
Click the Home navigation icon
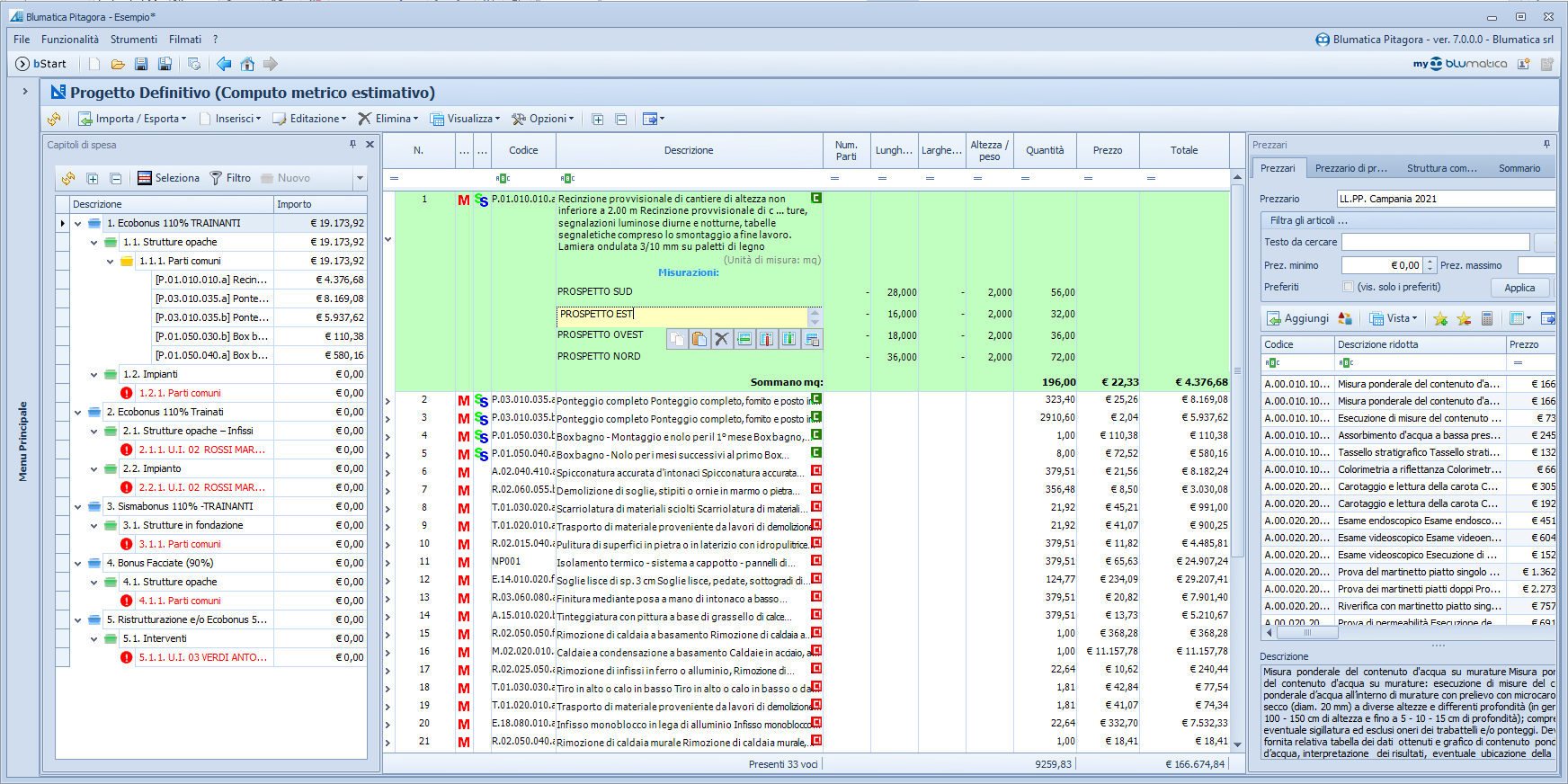(x=247, y=64)
